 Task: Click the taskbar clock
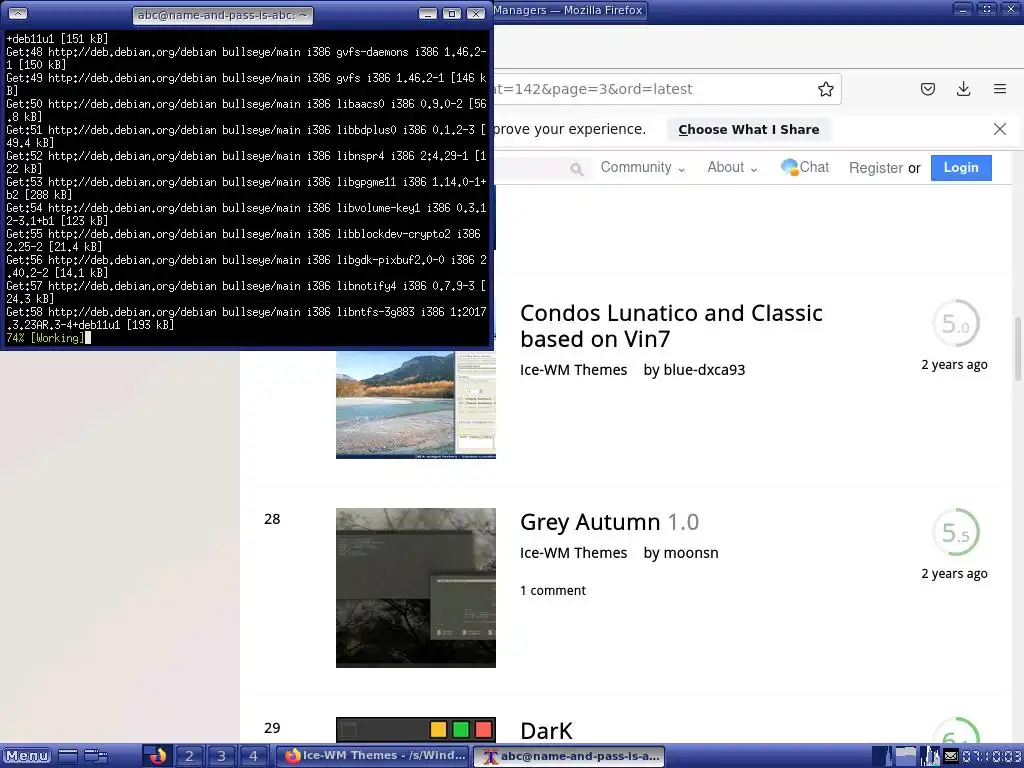click(991, 756)
